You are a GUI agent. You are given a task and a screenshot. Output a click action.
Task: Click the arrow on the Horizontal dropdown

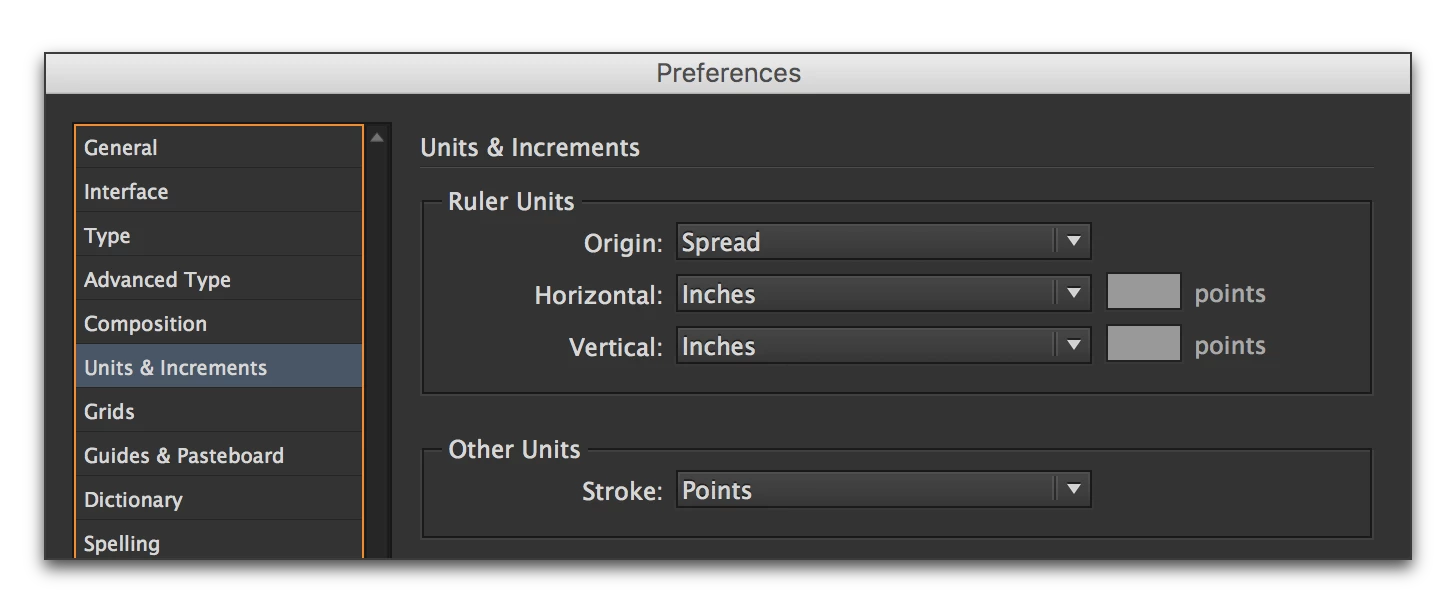click(x=1074, y=294)
